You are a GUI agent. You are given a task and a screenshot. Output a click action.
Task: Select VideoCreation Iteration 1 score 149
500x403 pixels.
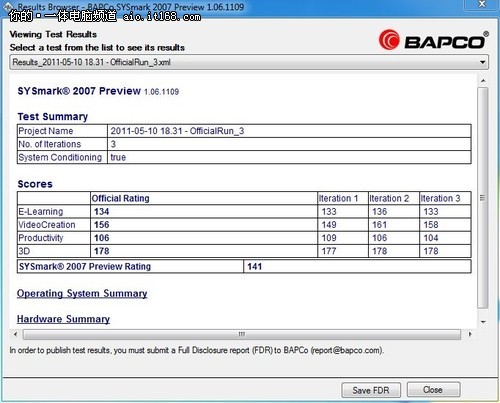click(x=329, y=225)
